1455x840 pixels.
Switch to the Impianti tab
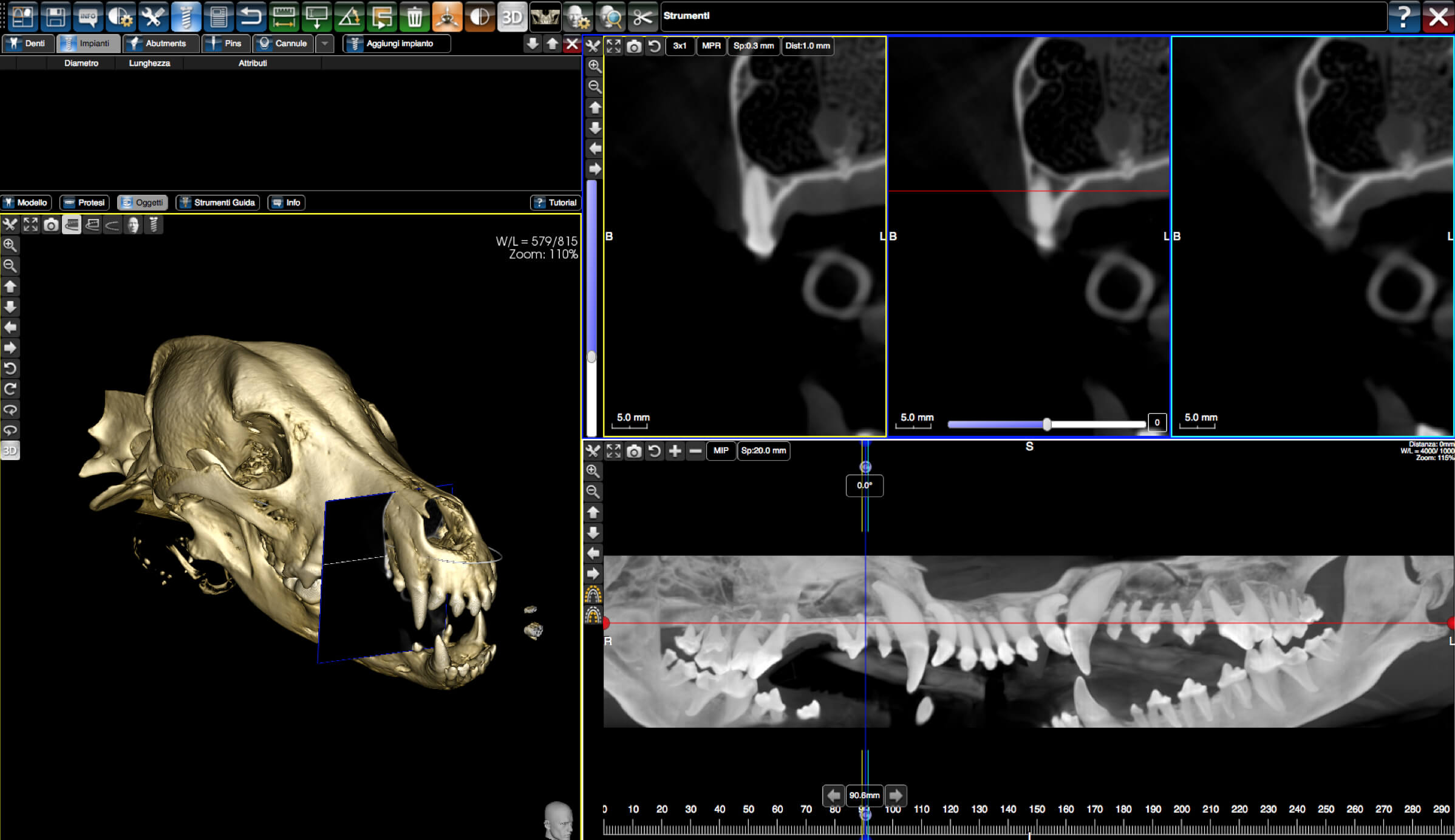[88, 44]
